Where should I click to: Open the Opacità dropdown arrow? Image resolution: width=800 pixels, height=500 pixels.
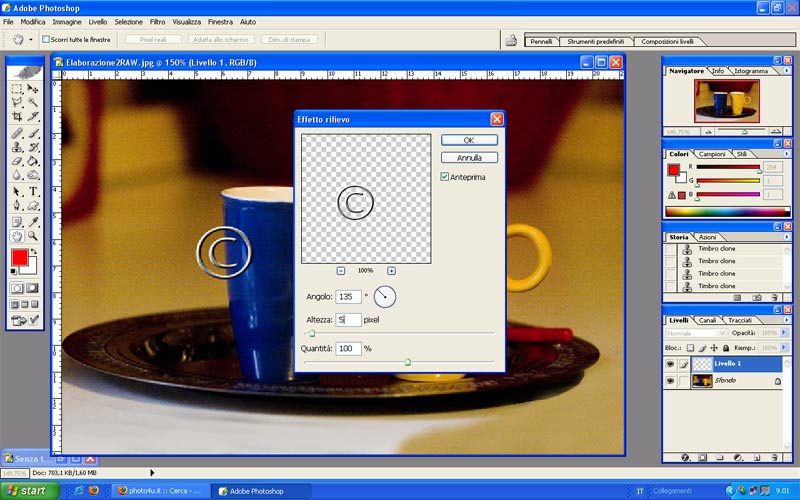[x=785, y=332]
